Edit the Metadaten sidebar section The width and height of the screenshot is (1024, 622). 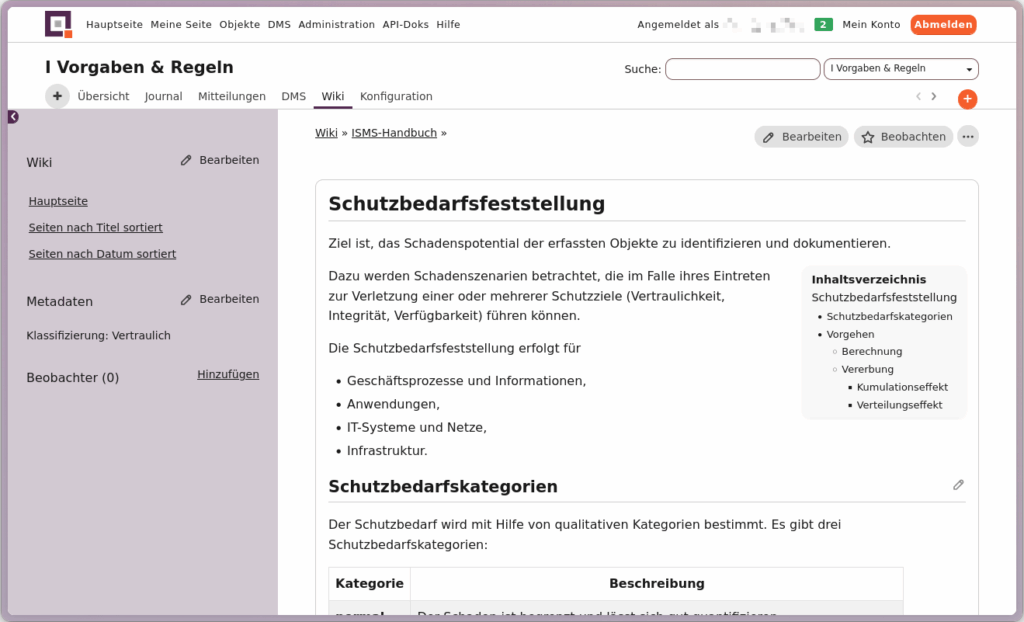(x=219, y=299)
